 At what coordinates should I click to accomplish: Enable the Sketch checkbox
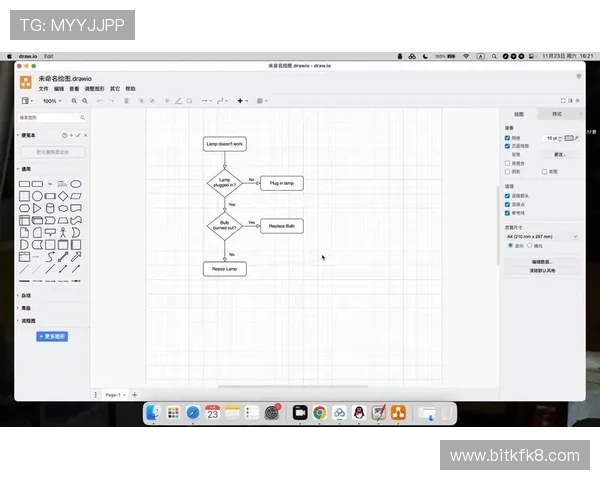click(545, 172)
